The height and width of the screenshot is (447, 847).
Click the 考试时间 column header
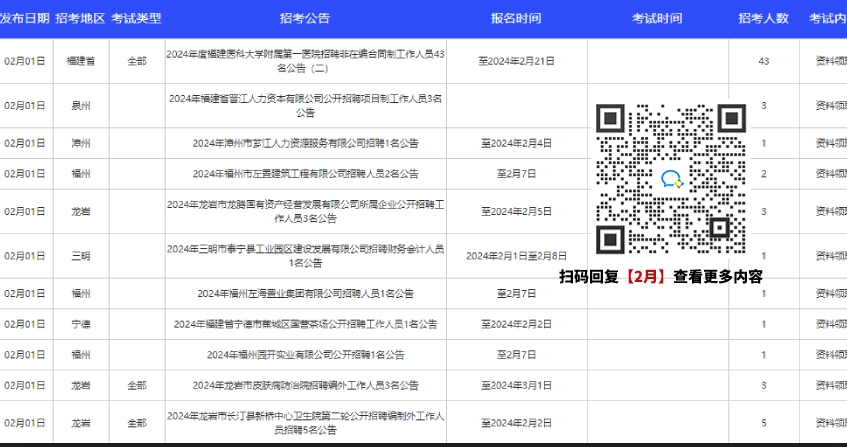[x=657, y=18]
